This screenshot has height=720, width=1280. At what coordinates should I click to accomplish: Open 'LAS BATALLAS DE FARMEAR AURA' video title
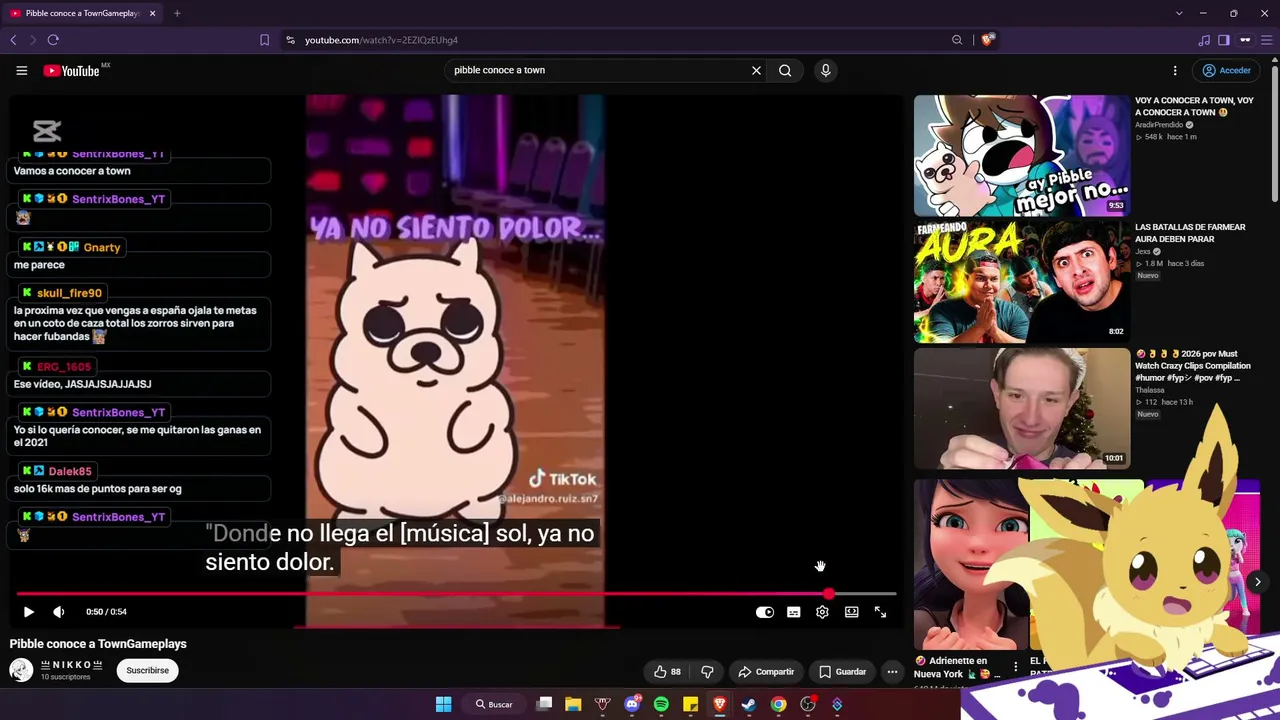tap(1190, 233)
